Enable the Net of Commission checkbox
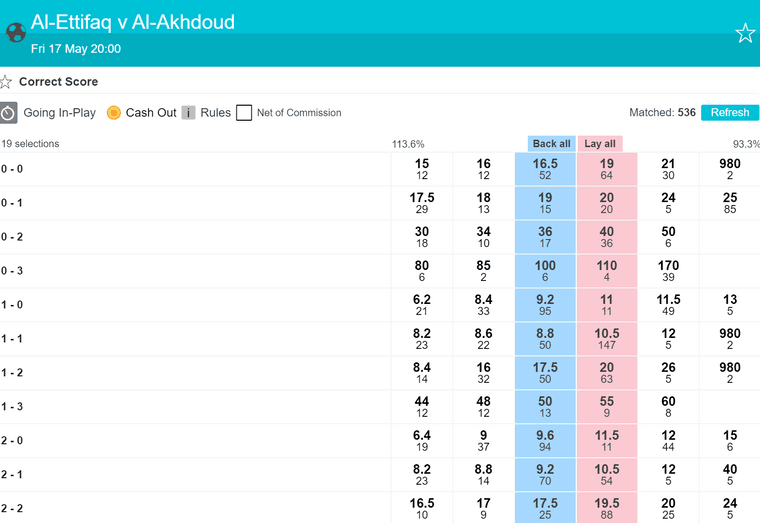 point(244,112)
